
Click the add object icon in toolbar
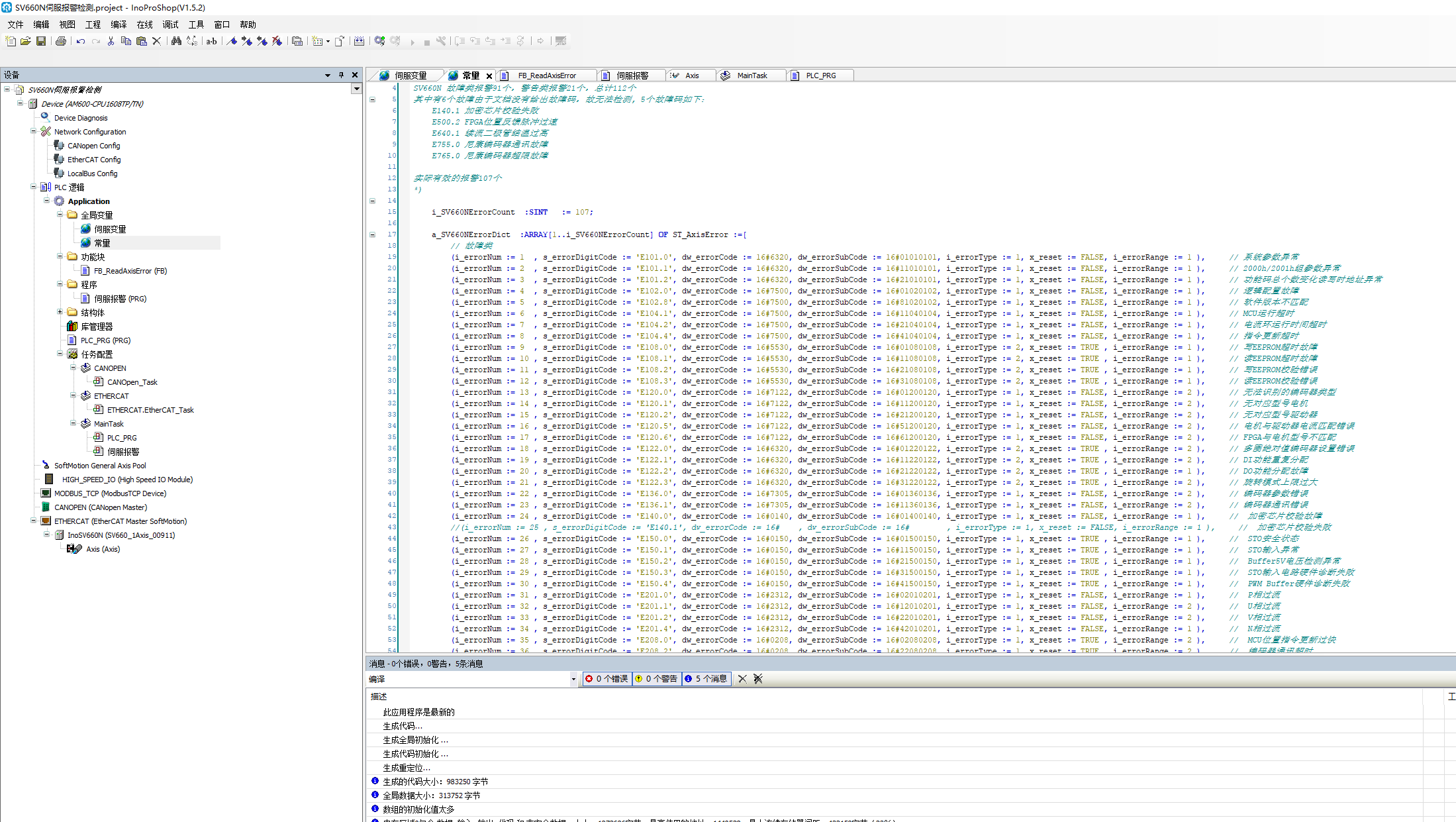(317, 41)
